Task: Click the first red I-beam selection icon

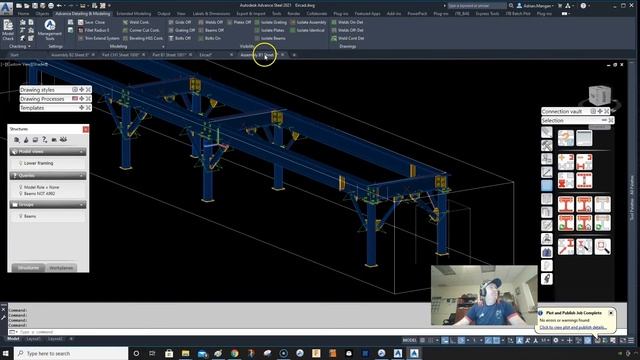Action: coord(566,204)
